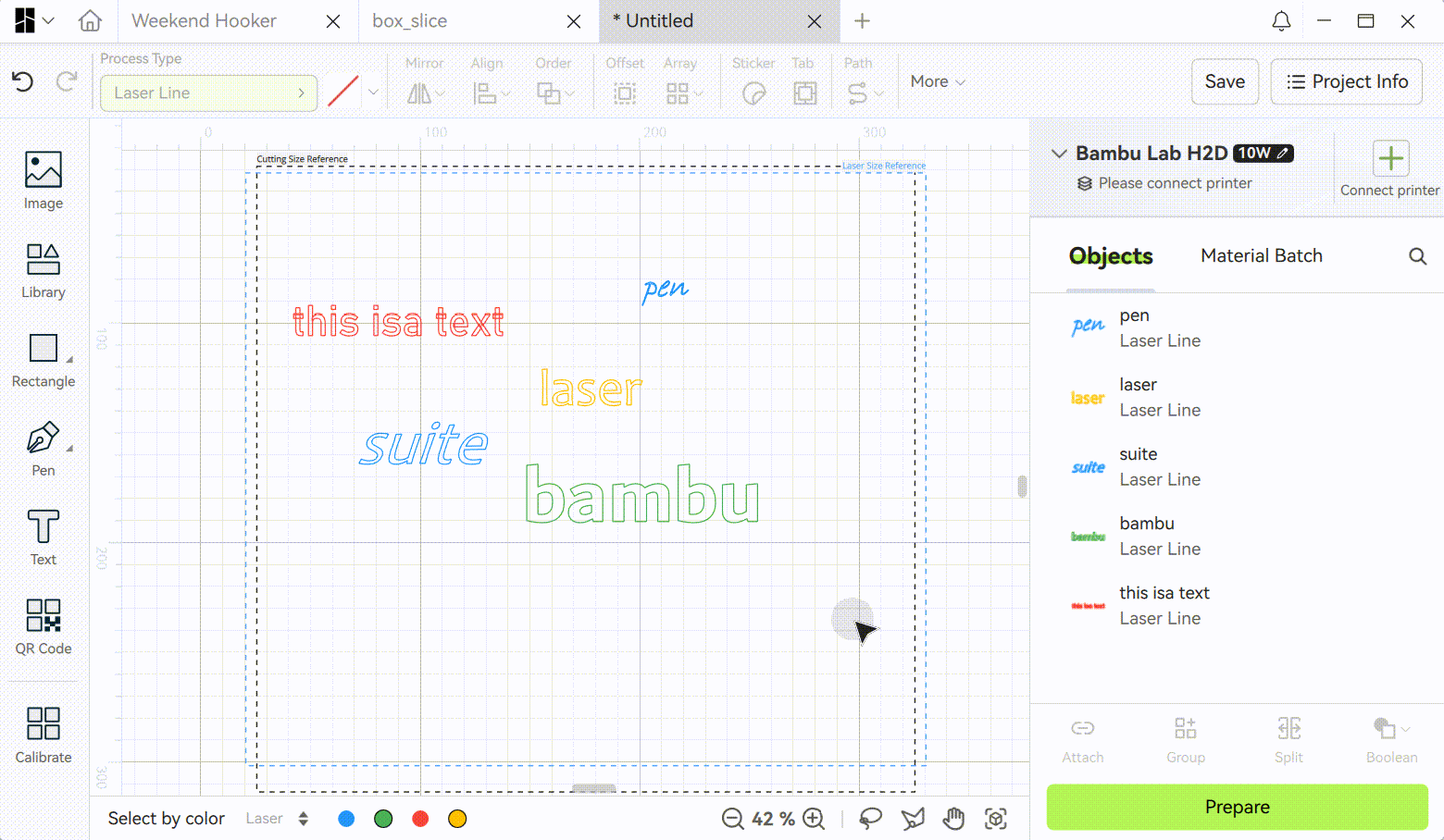Click the Mirror tool icon
This screenshot has height=840, width=1444.
pos(419,93)
